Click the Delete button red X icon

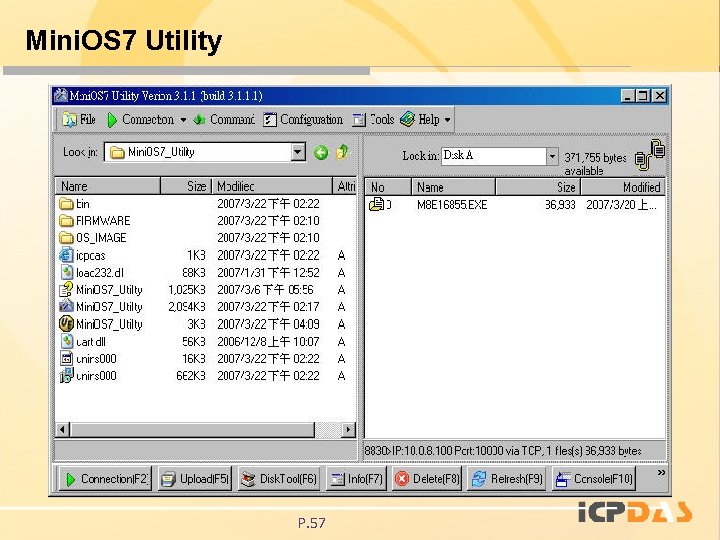(402, 479)
